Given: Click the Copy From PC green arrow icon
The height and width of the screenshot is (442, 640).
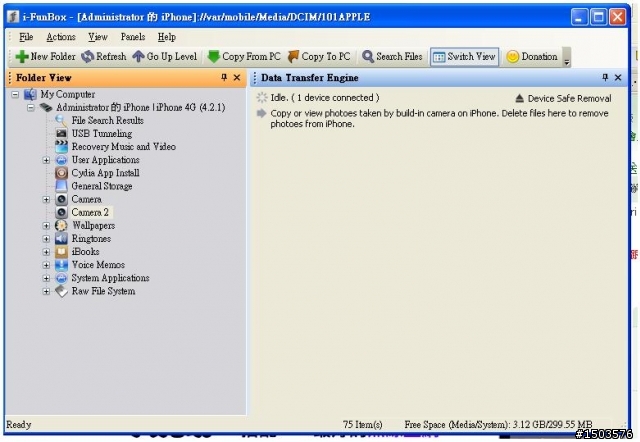Looking at the screenshot, I should click(213, 57).
